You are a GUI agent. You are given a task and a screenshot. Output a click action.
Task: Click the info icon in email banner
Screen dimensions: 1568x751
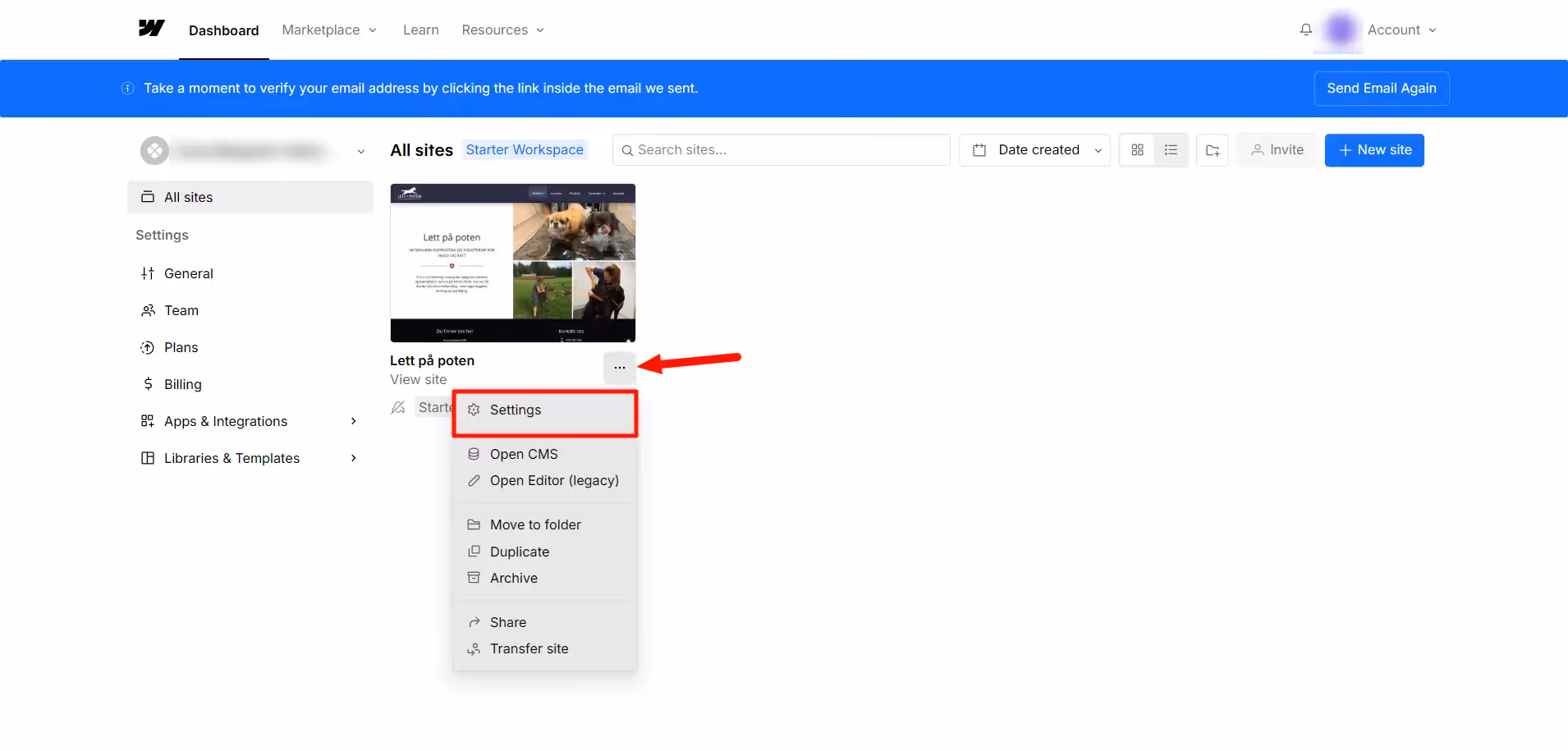click(128, 88)
